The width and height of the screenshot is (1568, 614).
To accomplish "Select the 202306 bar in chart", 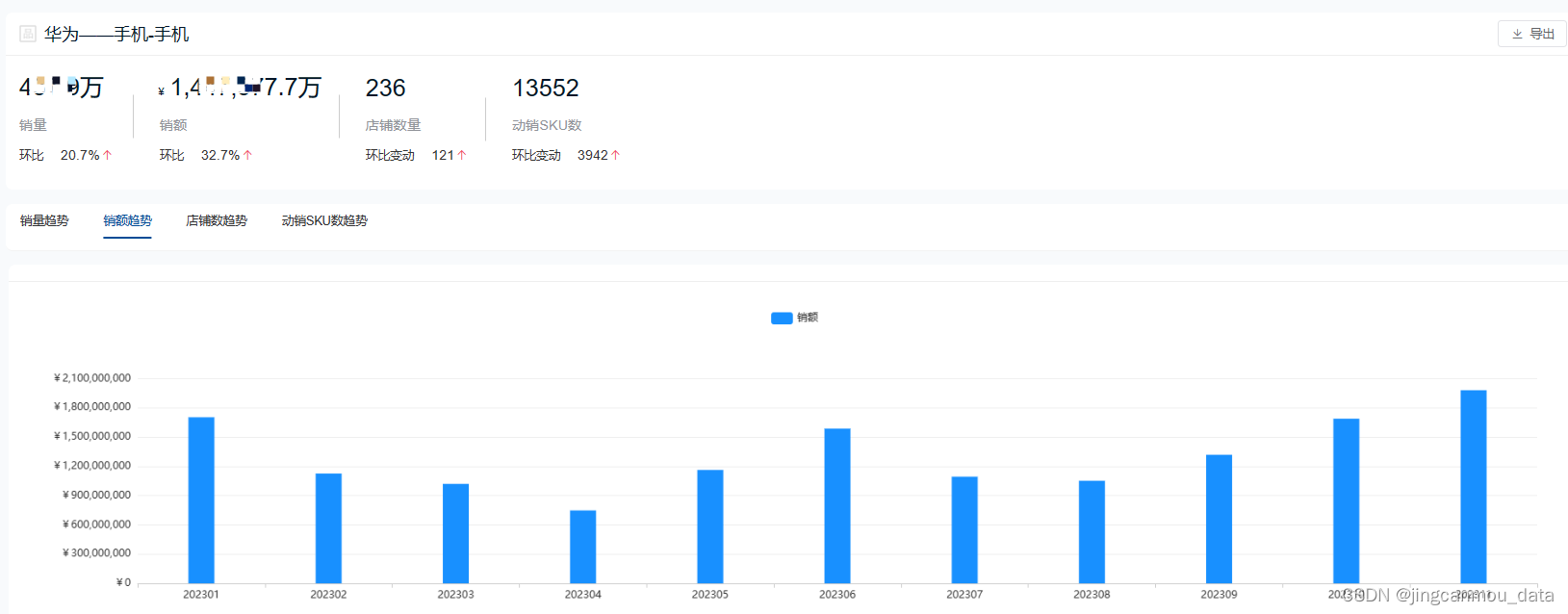I will (837, 505).
